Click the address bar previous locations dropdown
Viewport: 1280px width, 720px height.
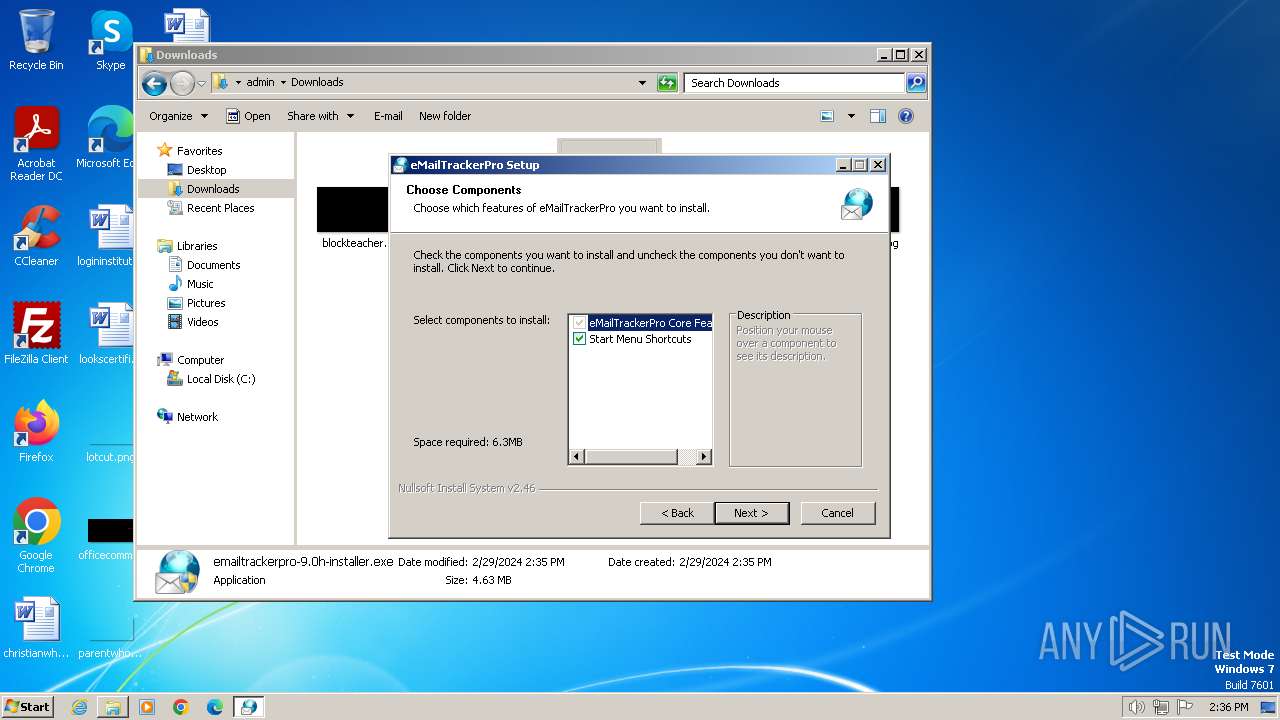click(642, 83)
